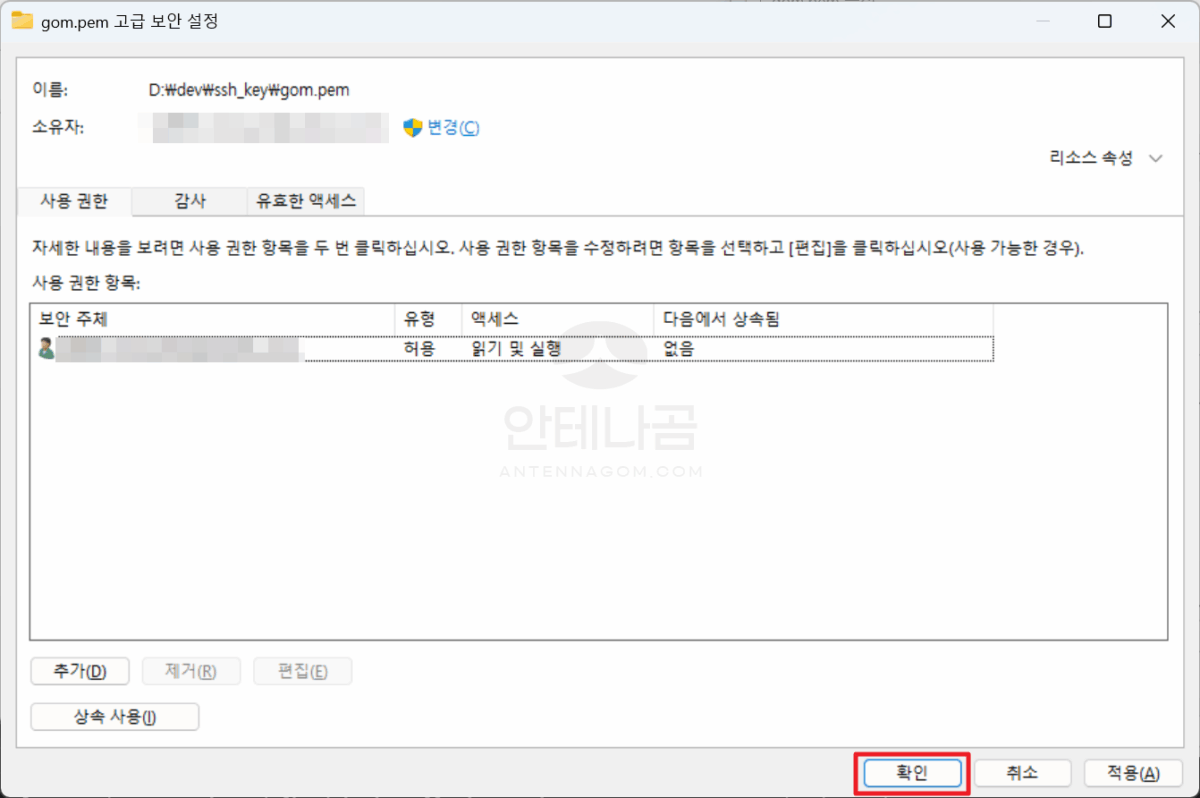Screen dimensions: 1200x798
Task: Click the user icon in permission entry row
Action: (46, 349)
